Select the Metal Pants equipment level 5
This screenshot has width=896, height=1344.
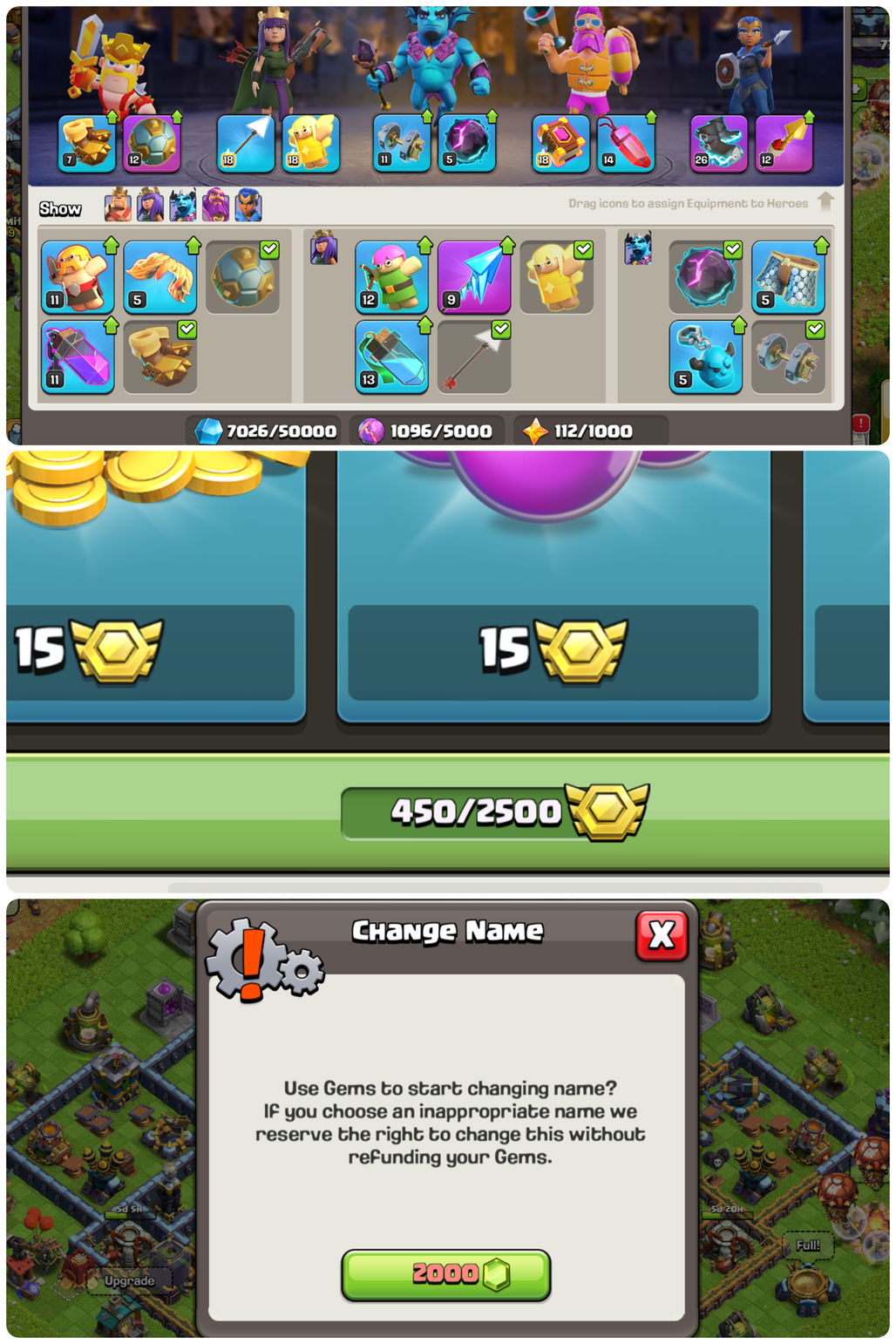(x=788, y=277)
